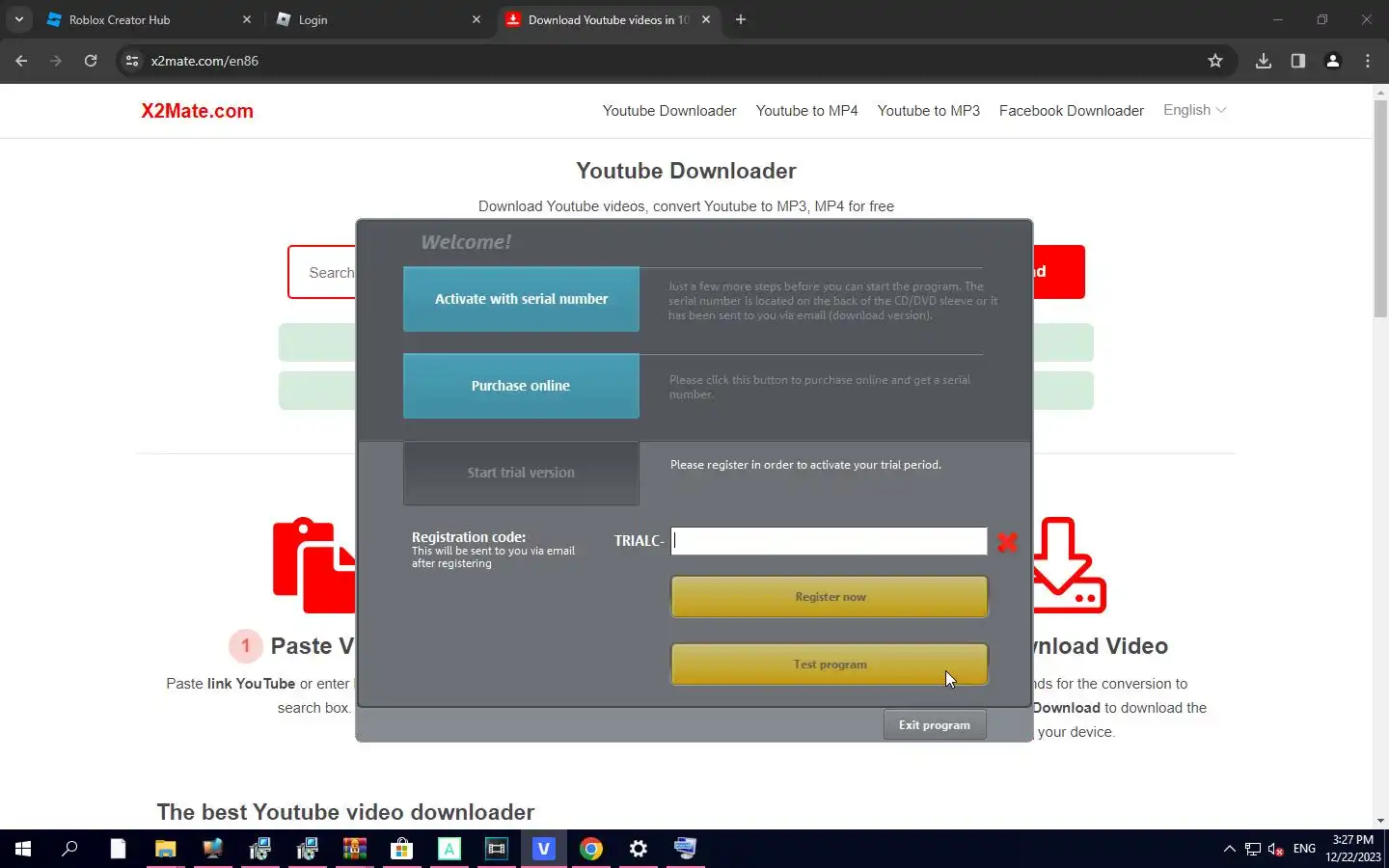Open Youtube to MP4 nav link

806,111
